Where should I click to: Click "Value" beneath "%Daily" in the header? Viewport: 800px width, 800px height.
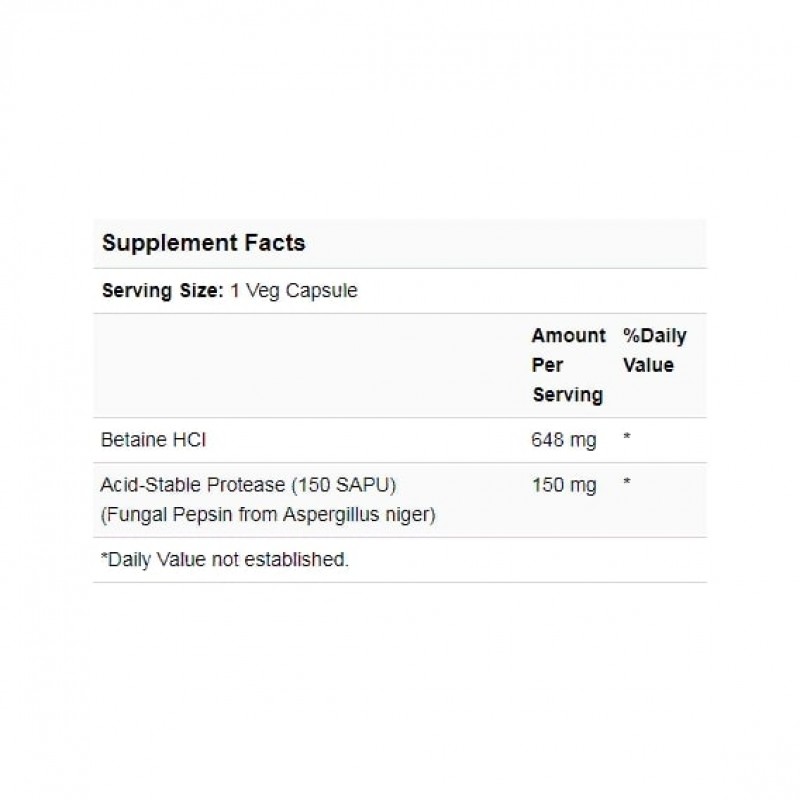click(648, 365)
